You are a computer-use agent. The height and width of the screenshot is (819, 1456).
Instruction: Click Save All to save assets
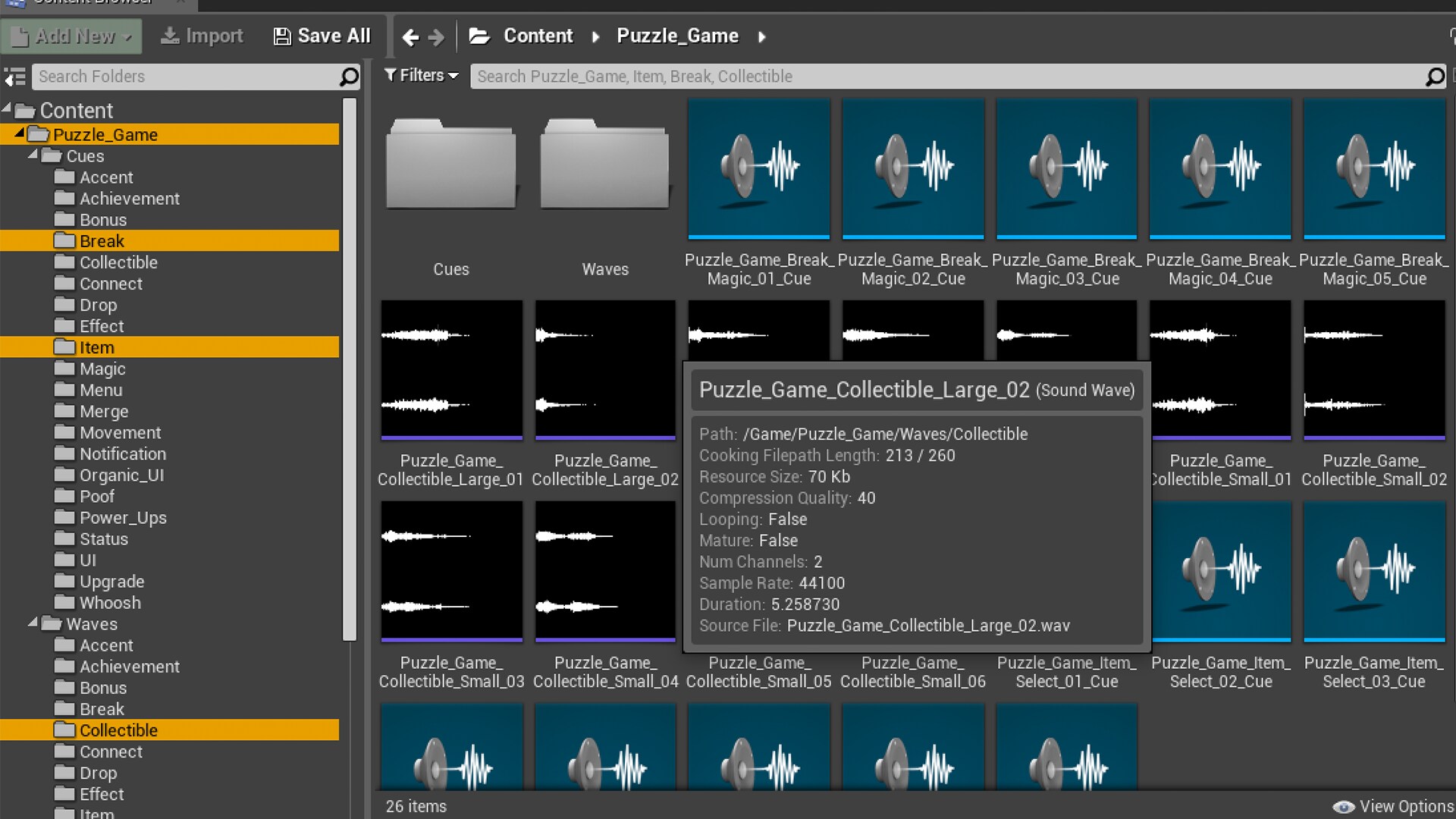pyautogui.click(x=322, y=36)
